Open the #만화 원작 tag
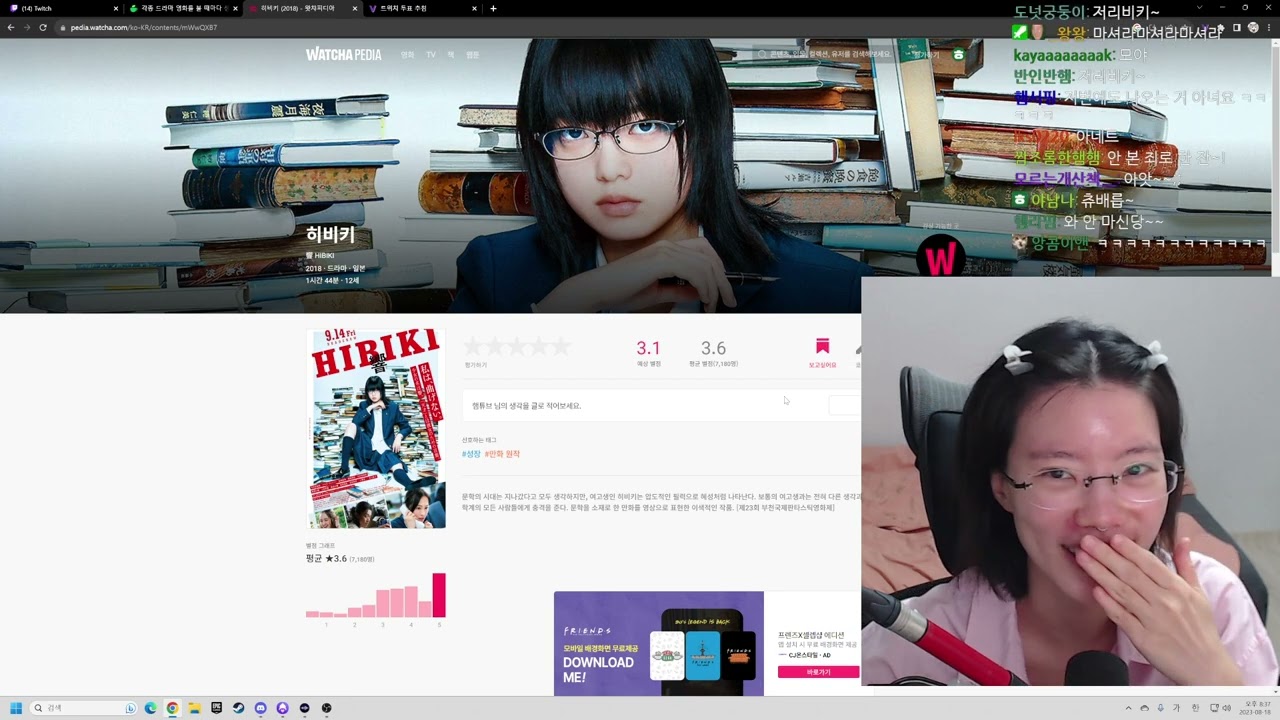Viewport: 1280px width, 720px height. [x=502, y=454]
